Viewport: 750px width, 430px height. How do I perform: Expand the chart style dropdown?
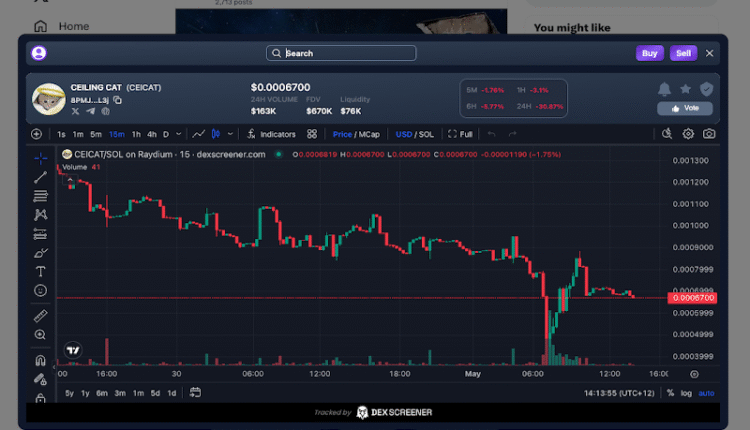tap(229, 133)
